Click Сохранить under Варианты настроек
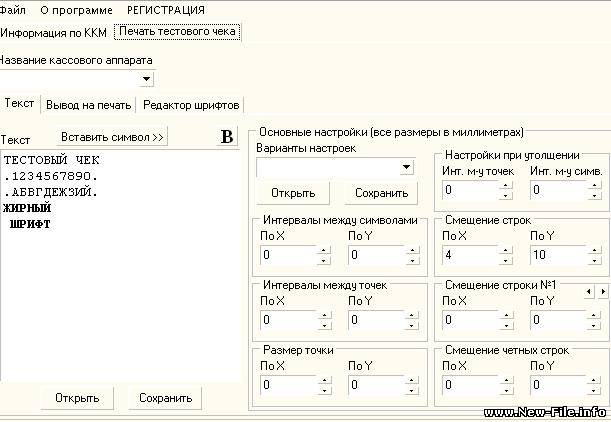The height and width of the screenshot is (422, 611). tap(381, 193)
